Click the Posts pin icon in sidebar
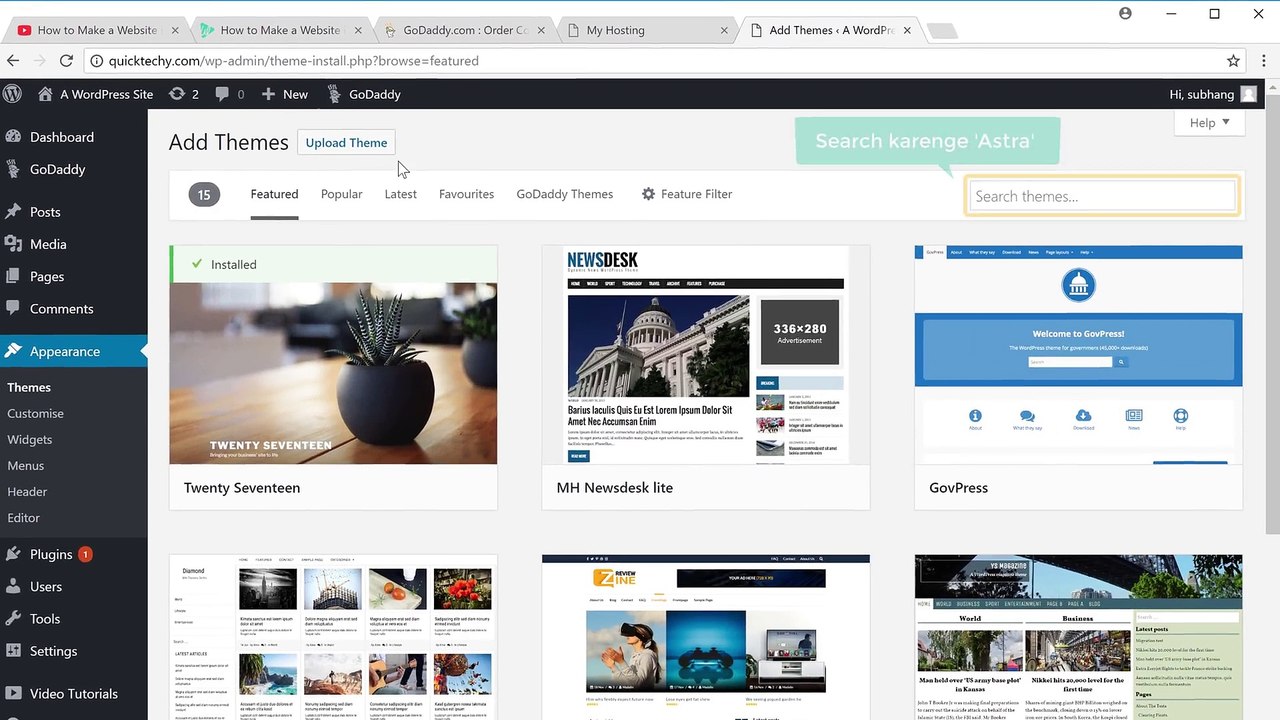This screenshot has width=1280, height=720. pos(13,212)
